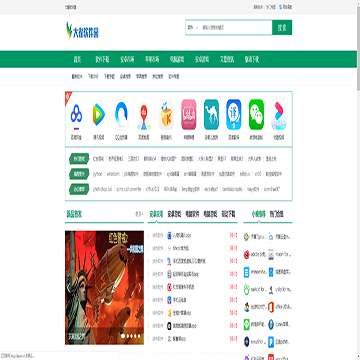Click the phone icon link in top bar
The image size is (360, 360).
(x=287, y=7)
